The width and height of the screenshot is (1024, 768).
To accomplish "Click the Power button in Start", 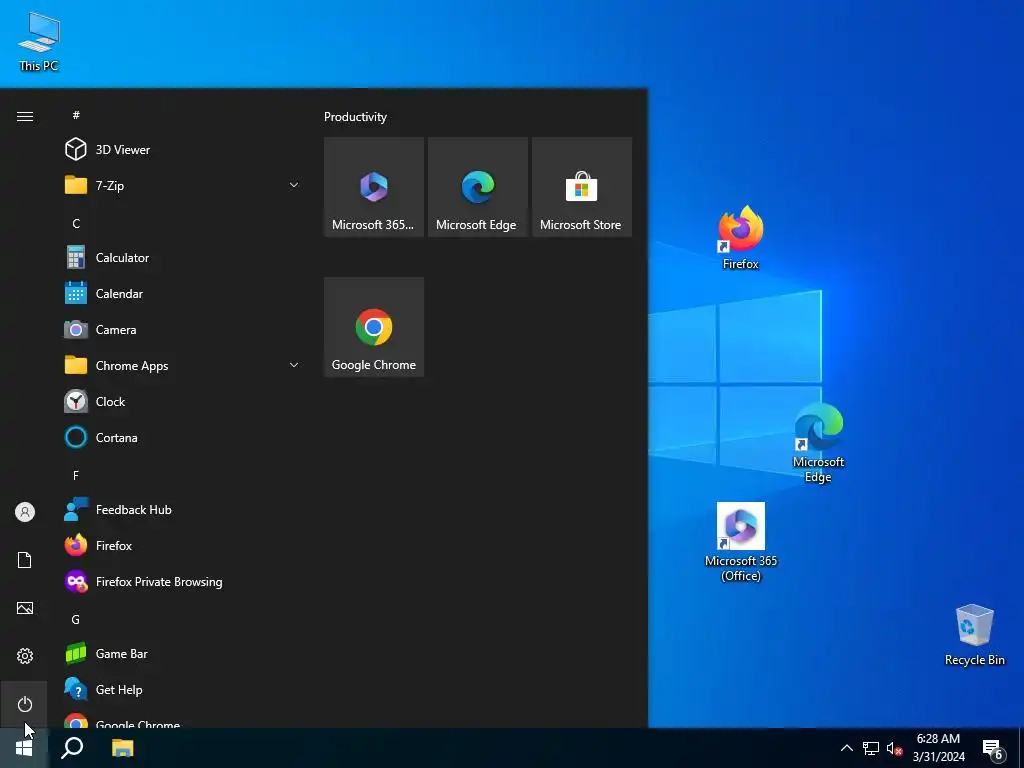I will 25,704.
